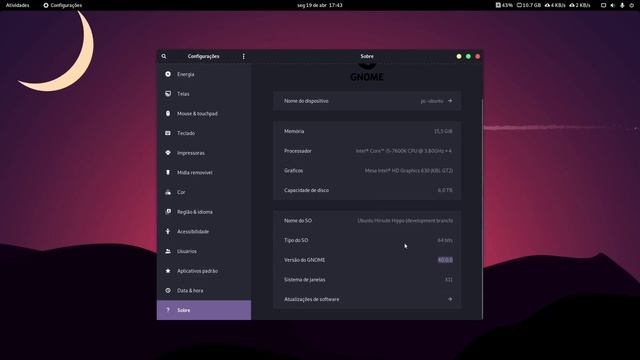Click the search icon in Configurações header
This screenshot has width=640, height=360.
[164, 56]
